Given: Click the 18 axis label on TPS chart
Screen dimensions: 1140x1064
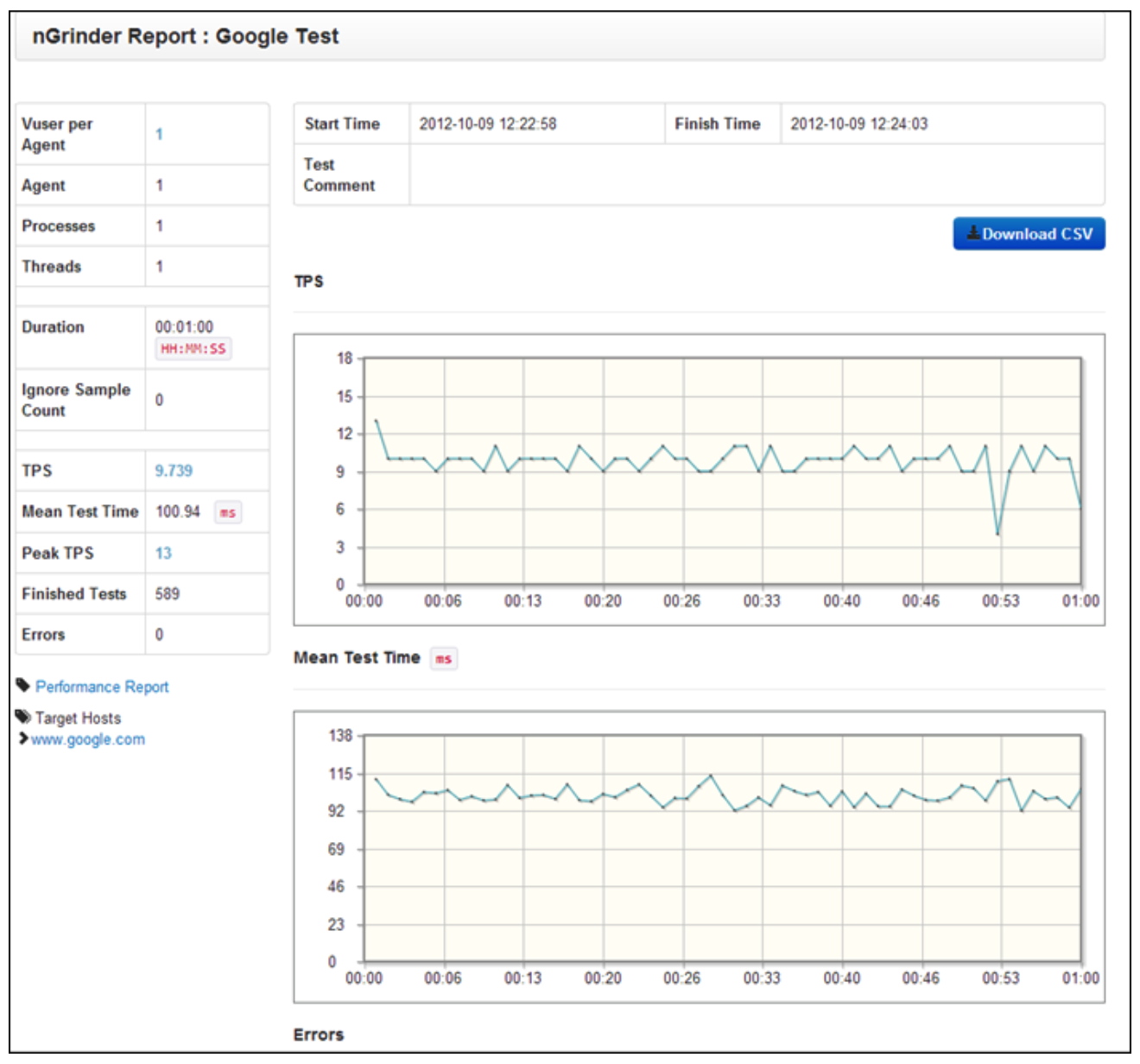Looking at the screenshot, I should (x=345, y=358).
